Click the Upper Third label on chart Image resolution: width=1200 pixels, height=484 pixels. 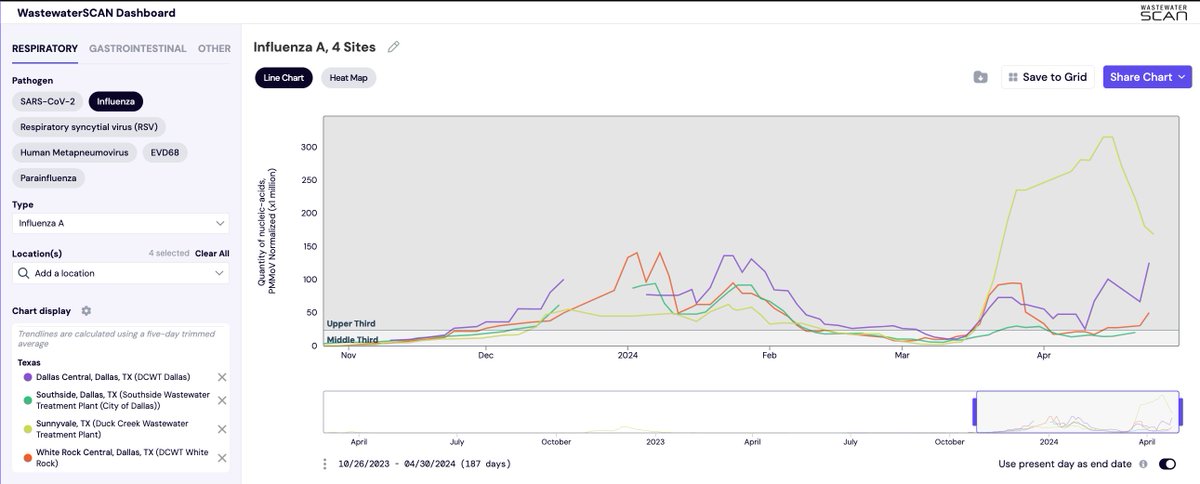351,324
